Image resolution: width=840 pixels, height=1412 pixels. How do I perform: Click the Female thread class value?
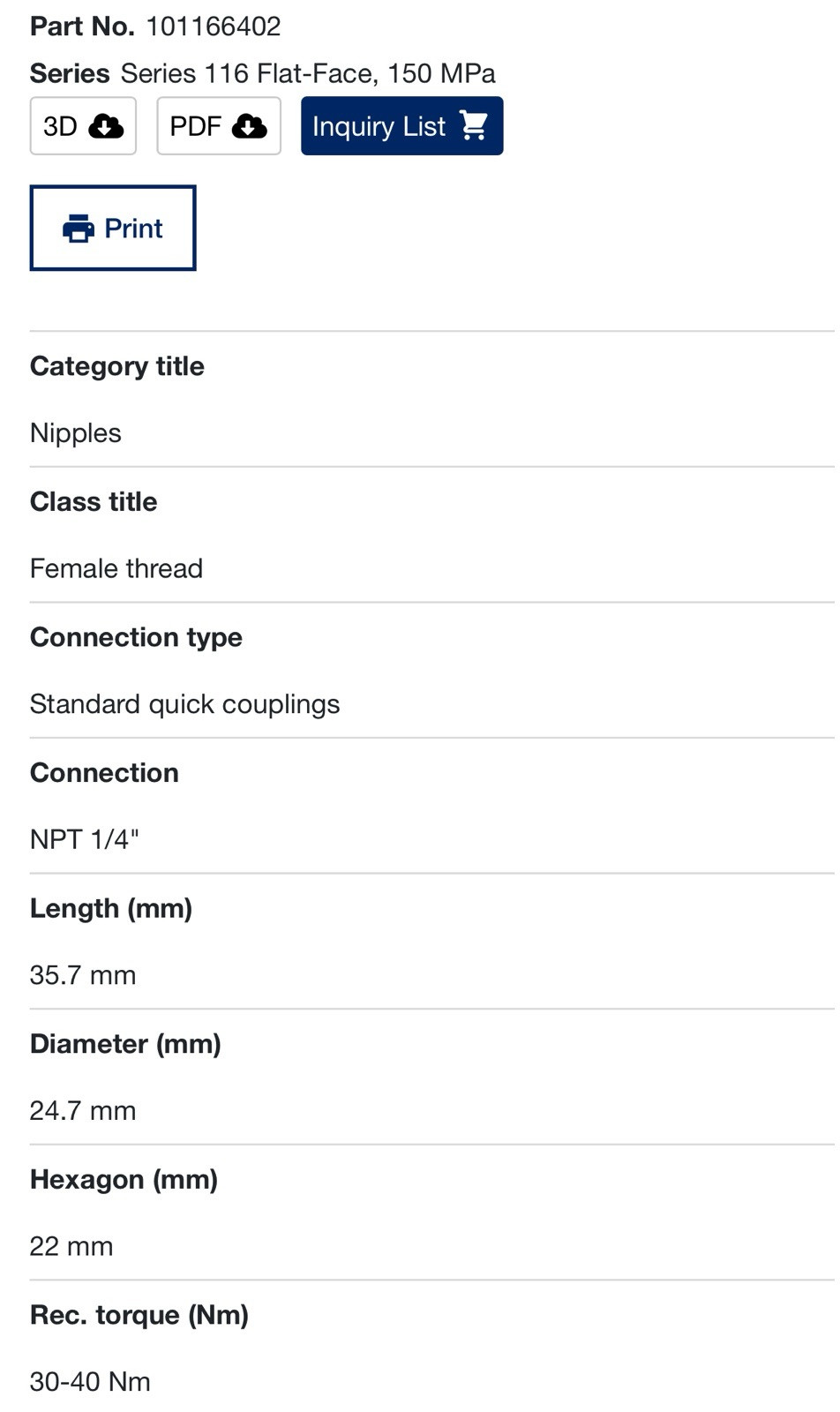pyautogui.click(x=116, y=568)
